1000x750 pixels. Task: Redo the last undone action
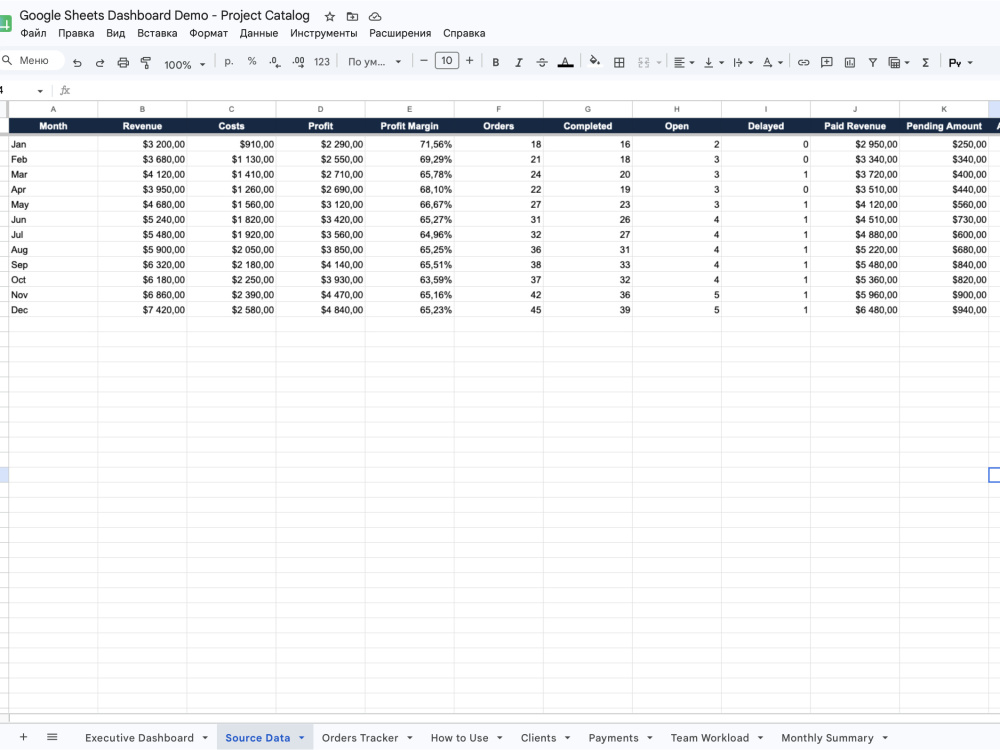point(100,62)
